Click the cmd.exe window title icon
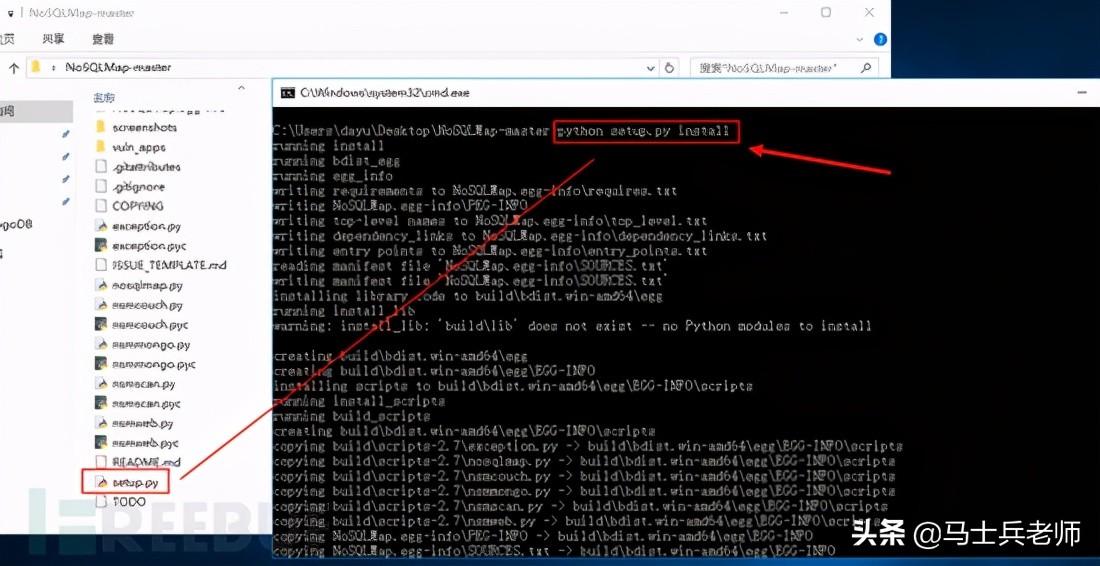The width and height of the screenshot is (1100, 566). click(x=287, y=93)
